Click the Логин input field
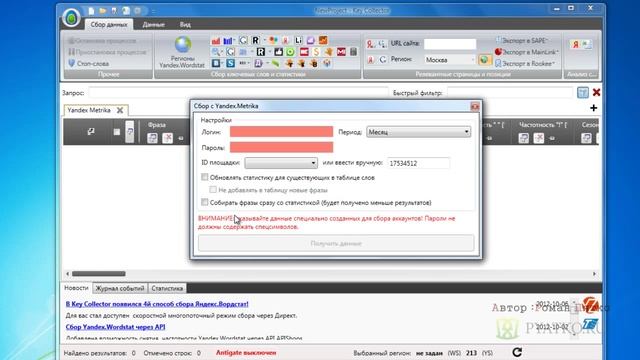This screenshot has height=360, width=640. tap(281, 131)
